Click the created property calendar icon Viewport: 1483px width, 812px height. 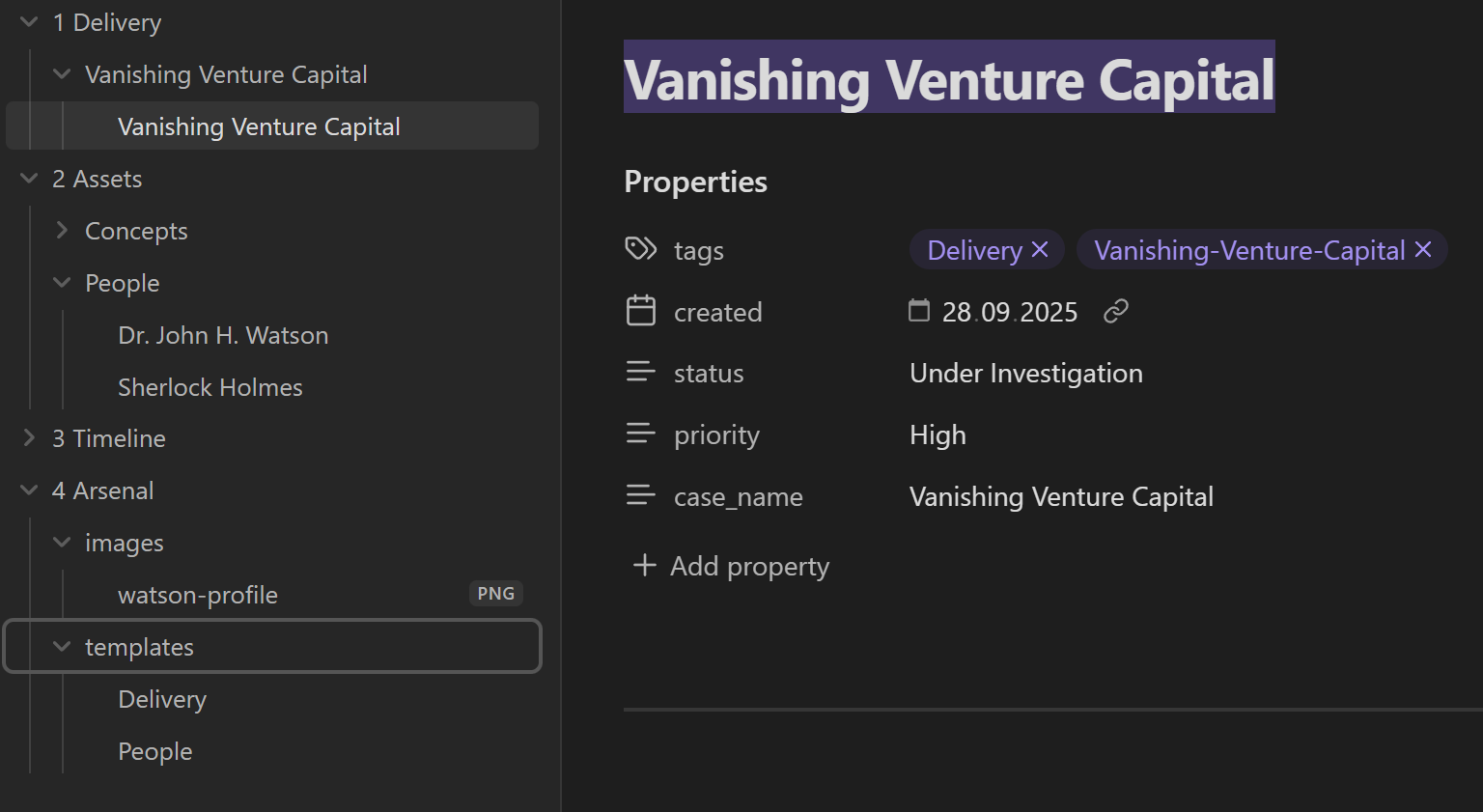point(641,311)
